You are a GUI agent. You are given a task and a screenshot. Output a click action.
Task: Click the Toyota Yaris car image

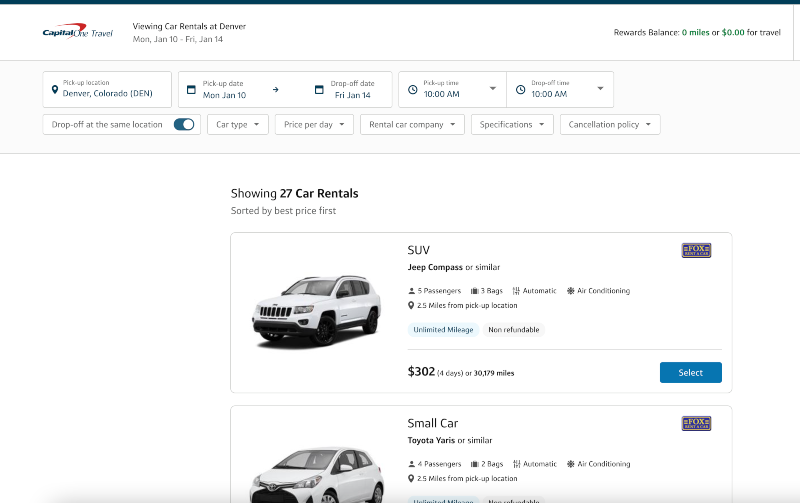pyautogui.click(x=315, y=470)
